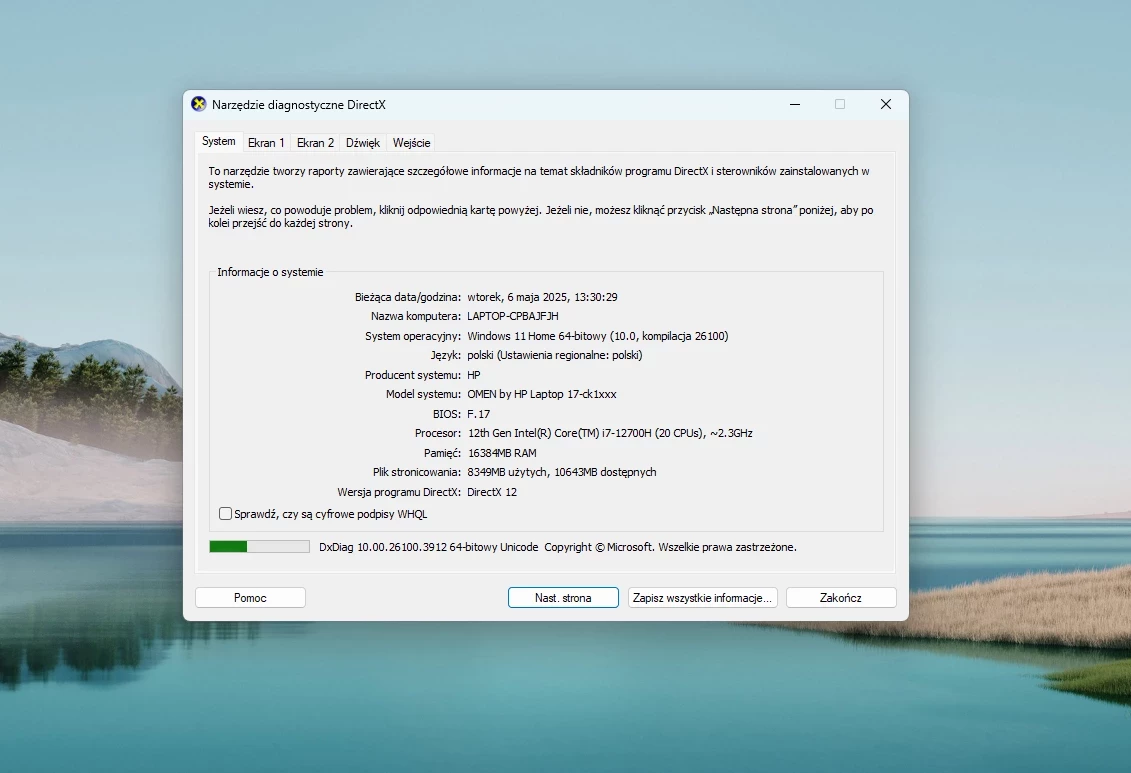Enable the WHQL digital signatures checkbox
1131x773 pixels.
(226, 513)
